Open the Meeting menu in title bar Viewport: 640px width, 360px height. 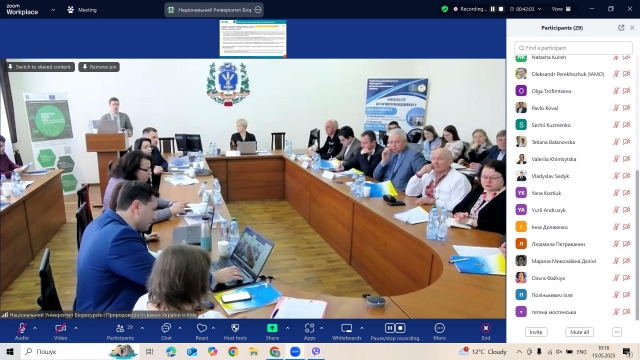tap(82, 10)
